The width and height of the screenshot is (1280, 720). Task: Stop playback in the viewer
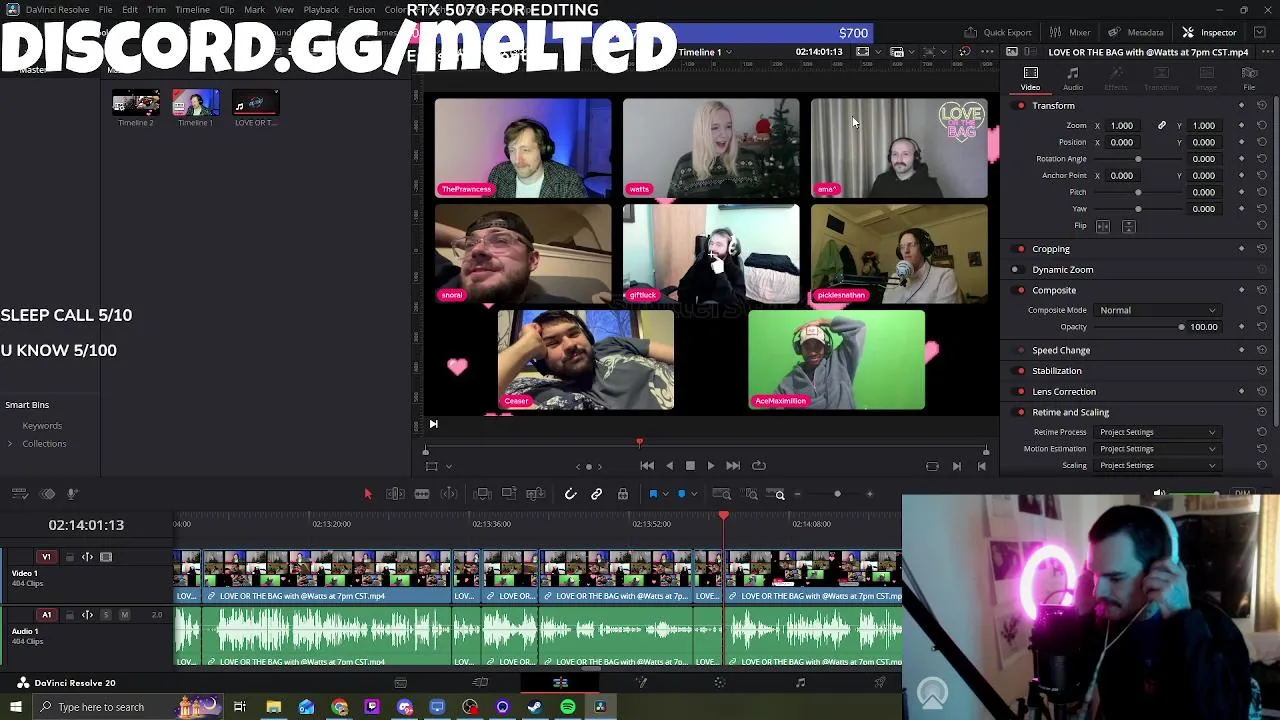(x=690, y=466)
